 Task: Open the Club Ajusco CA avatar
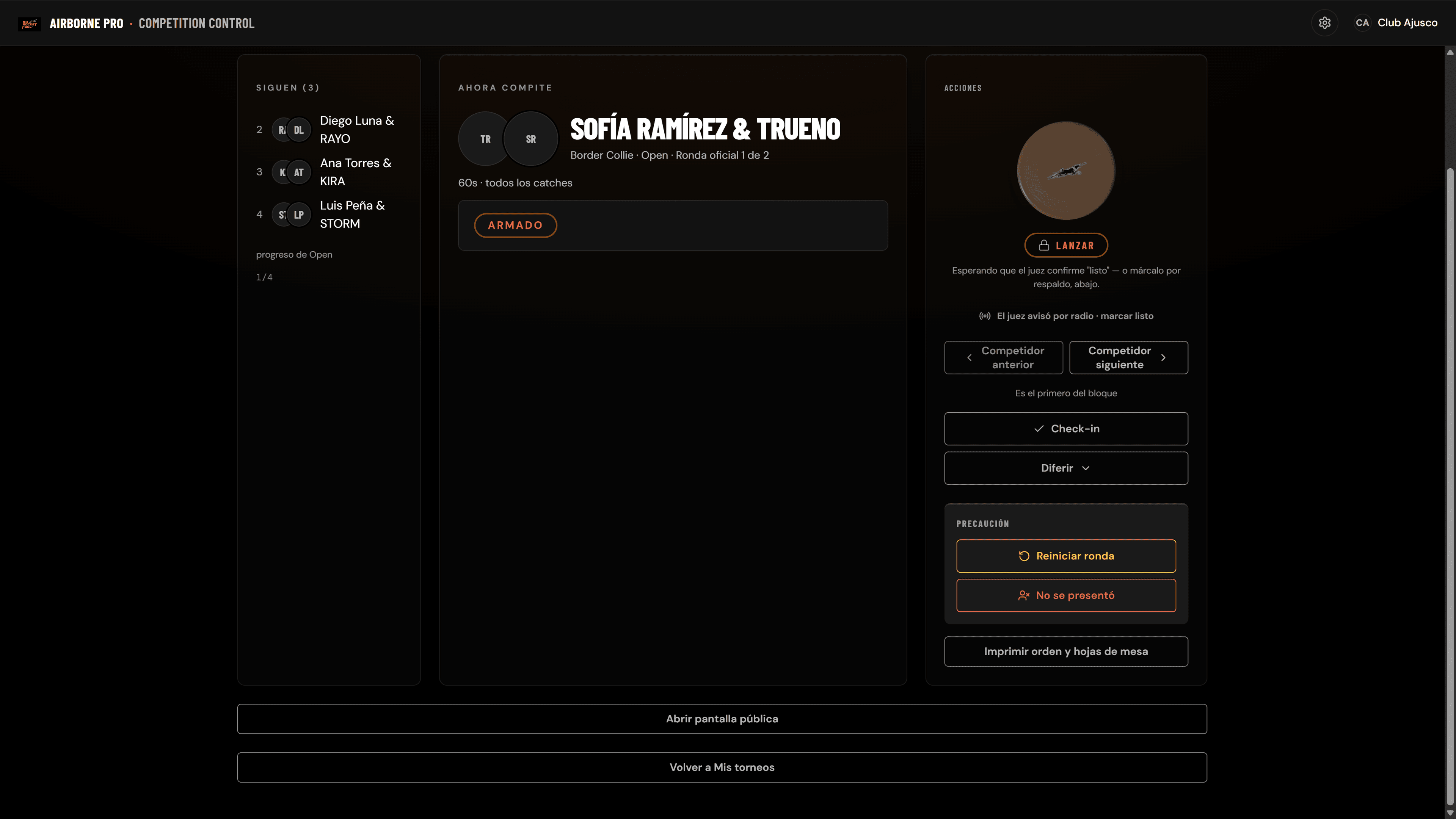(x=1362, y=23)
